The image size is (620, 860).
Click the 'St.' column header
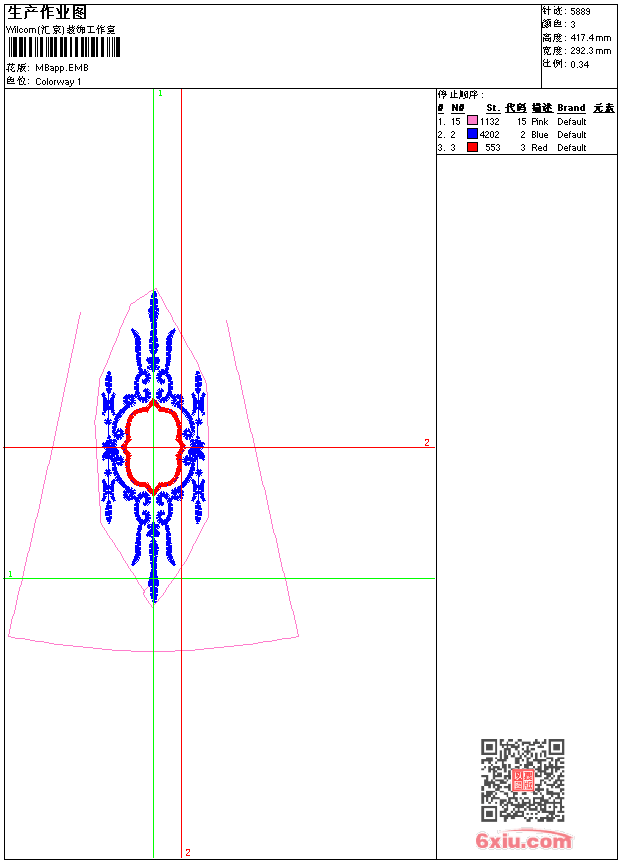coord(493,108)
